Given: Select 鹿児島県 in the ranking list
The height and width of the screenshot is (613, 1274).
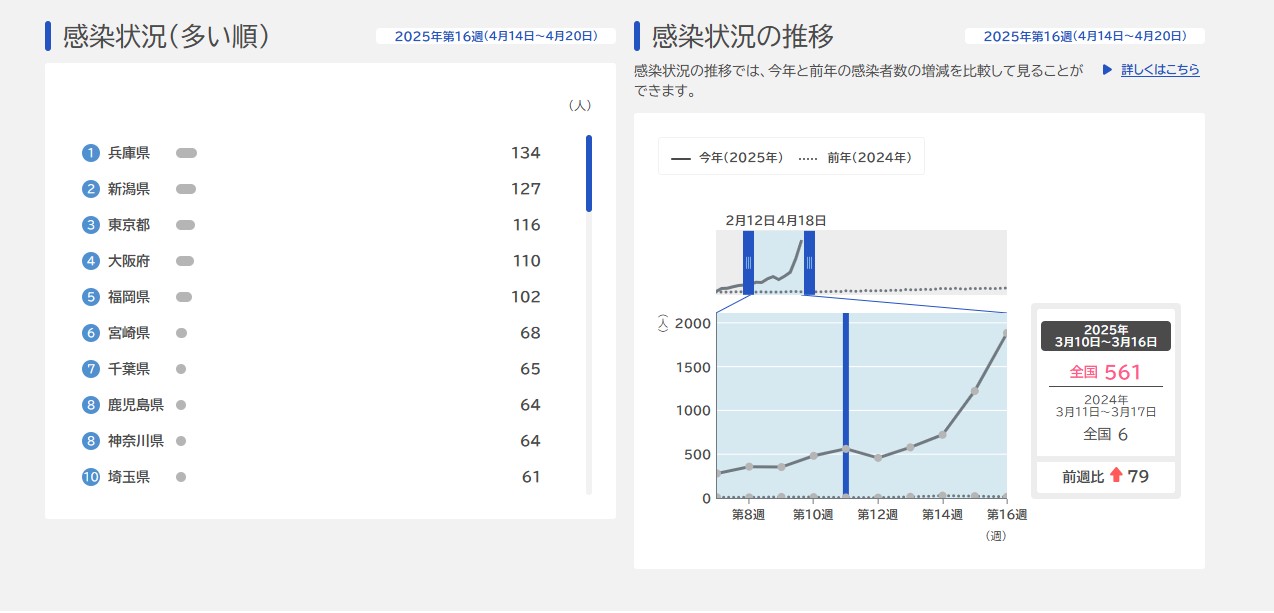Looking at the screenshot, I should [135, 405].
